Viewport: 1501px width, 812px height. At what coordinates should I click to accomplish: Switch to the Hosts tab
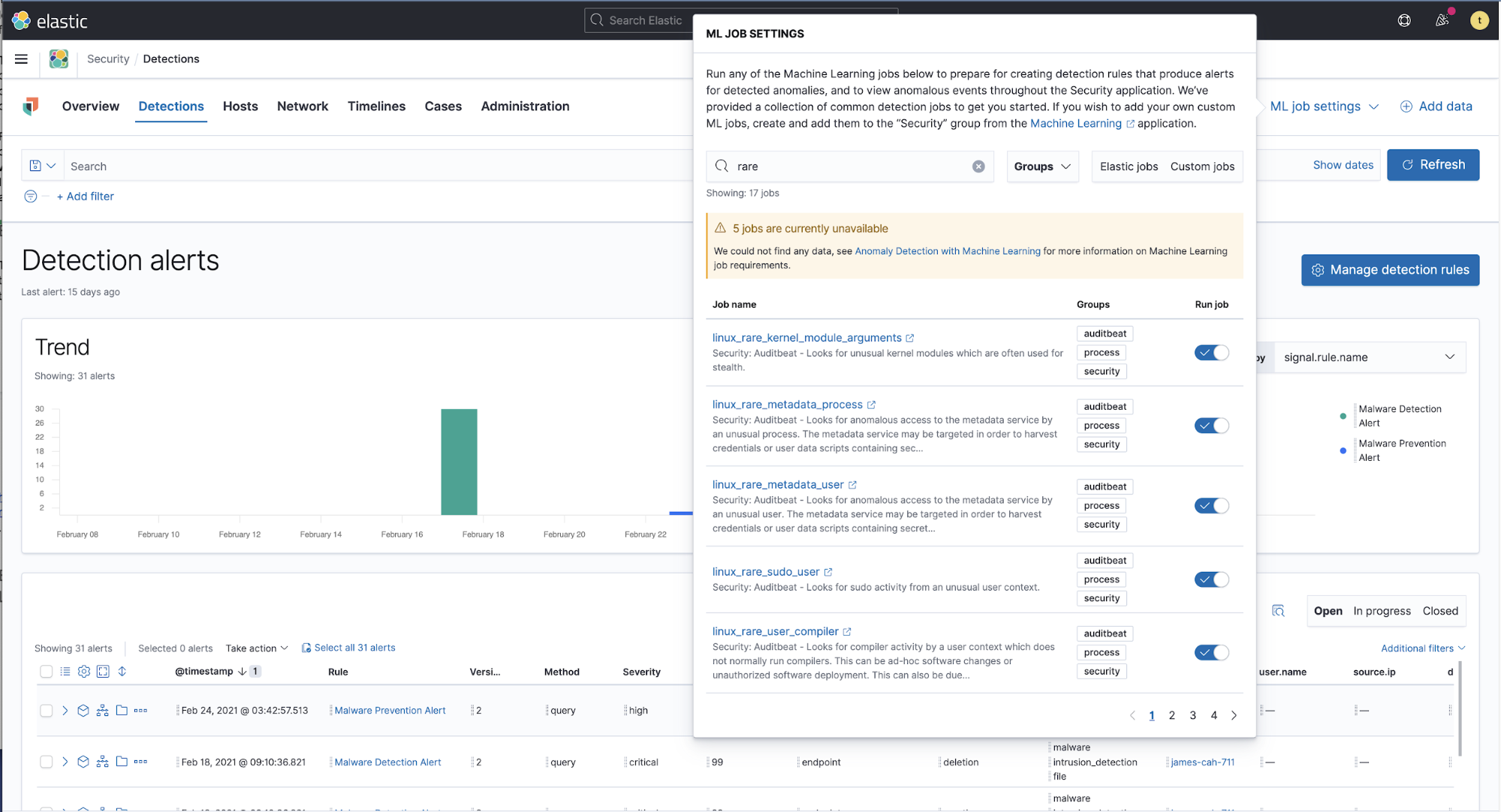tap(240, 107)
